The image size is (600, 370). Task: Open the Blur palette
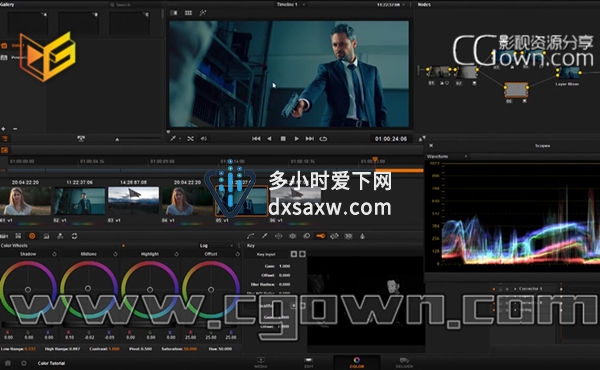point(307,236)
